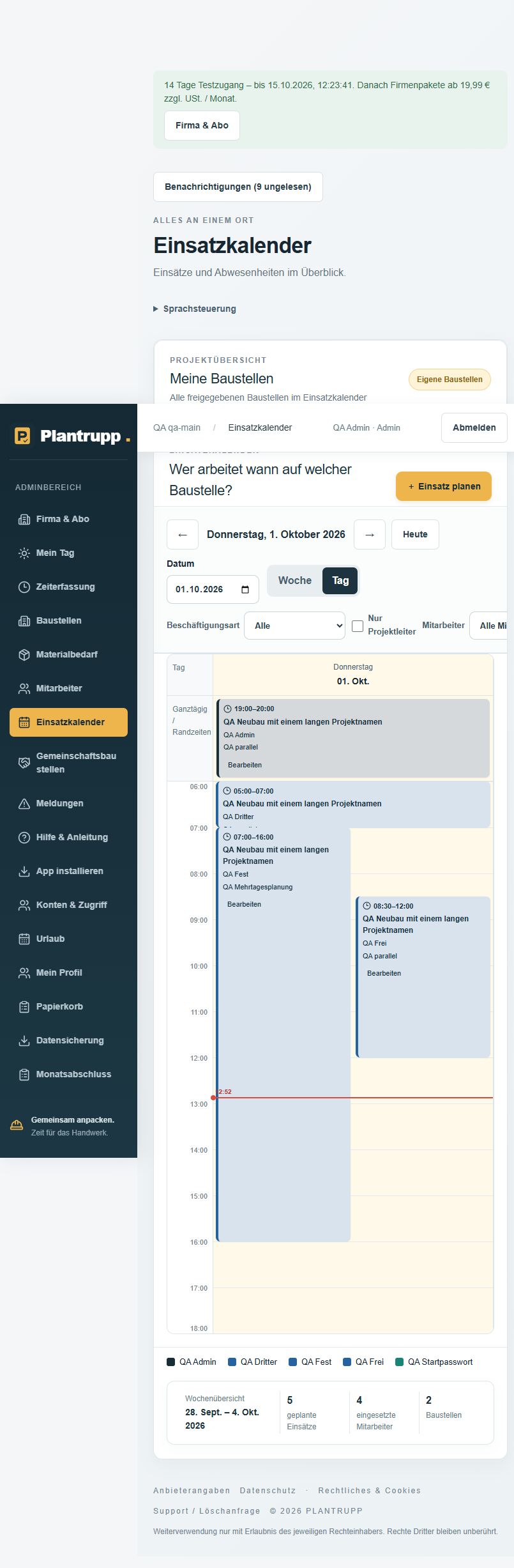This screenshot has height=1568, width=514.
Task: Click the Heute button
Action: 415,535
